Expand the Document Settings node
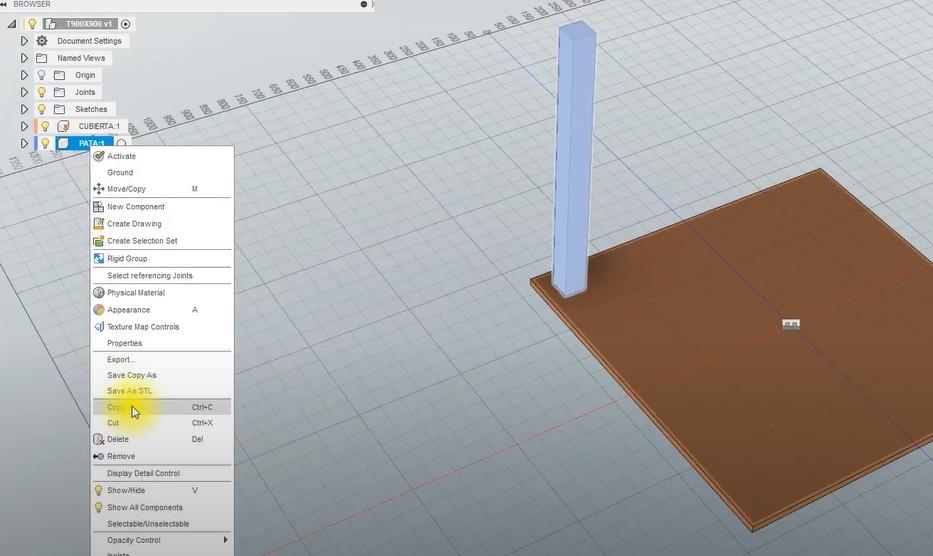 point(24,41)
